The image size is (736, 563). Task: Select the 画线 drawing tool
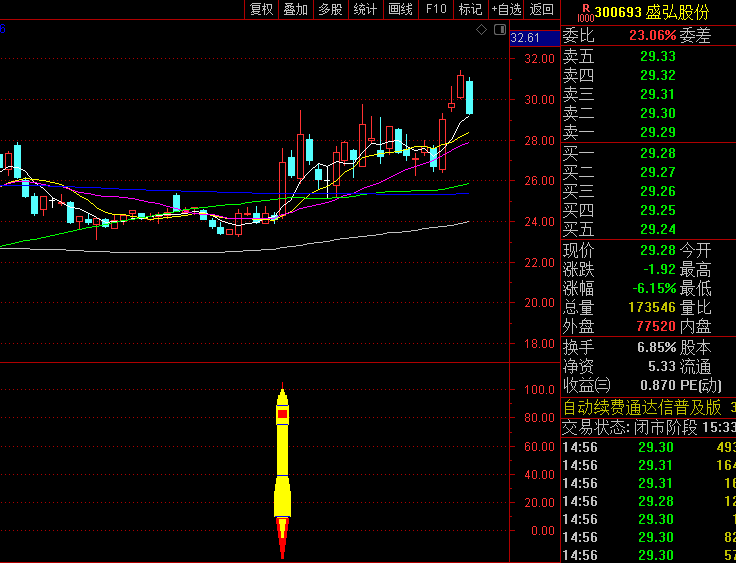pyautogui.click(x=400, y=9)
